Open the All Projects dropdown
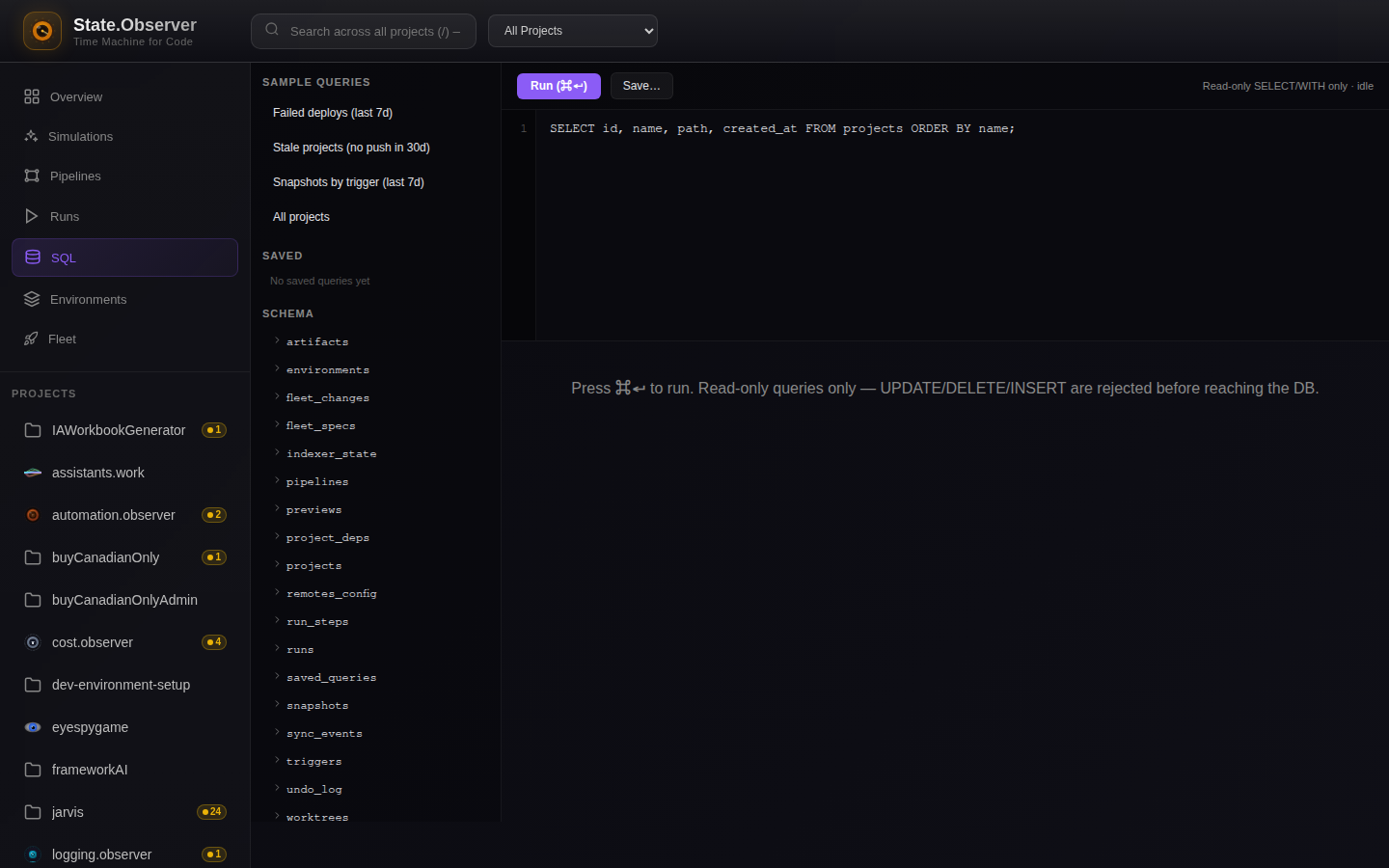The height and width of the screenshot is (868, 1389). [x=573, y=31]
